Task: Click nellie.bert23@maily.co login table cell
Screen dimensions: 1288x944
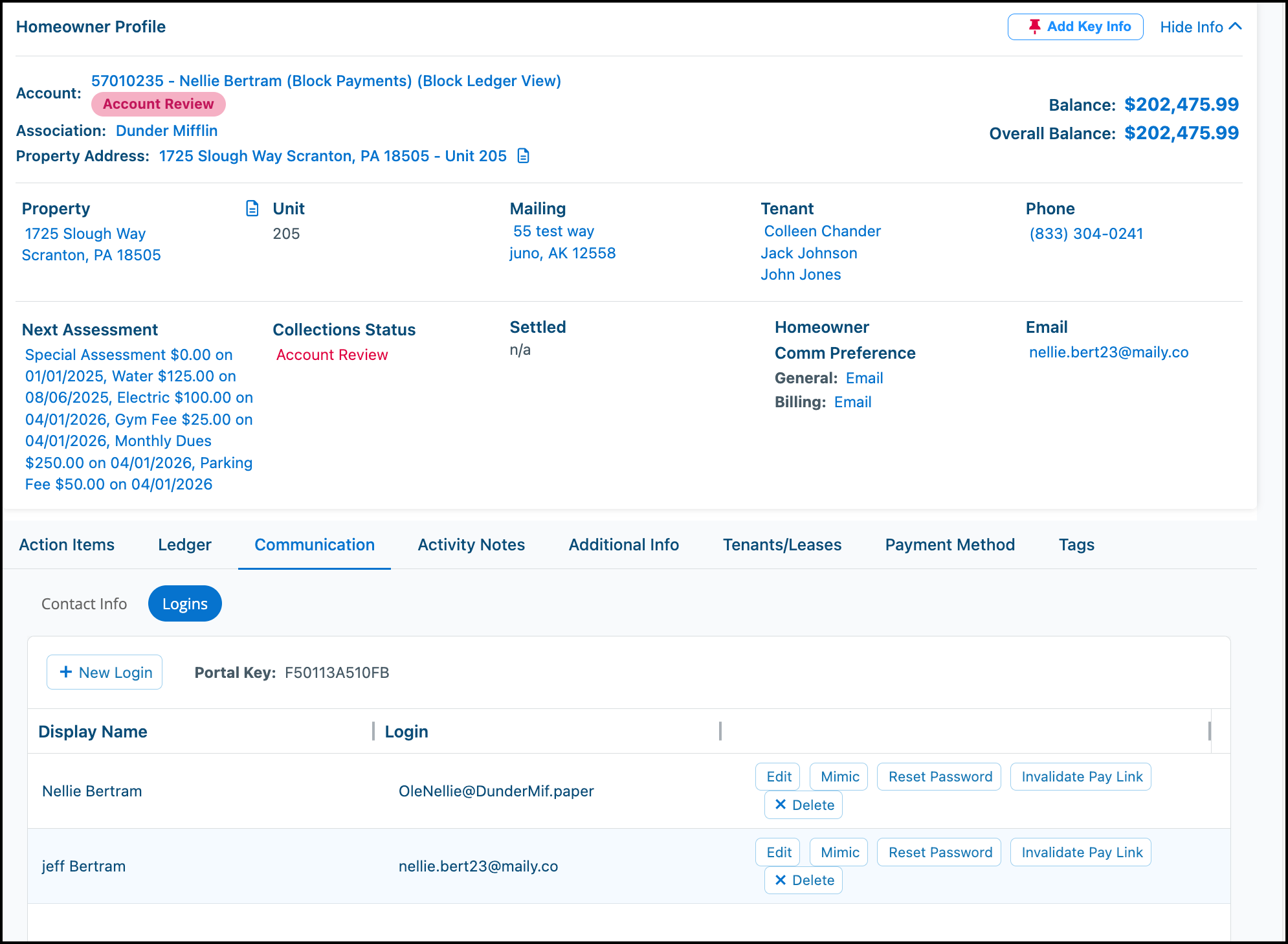Action: [478, 866]
